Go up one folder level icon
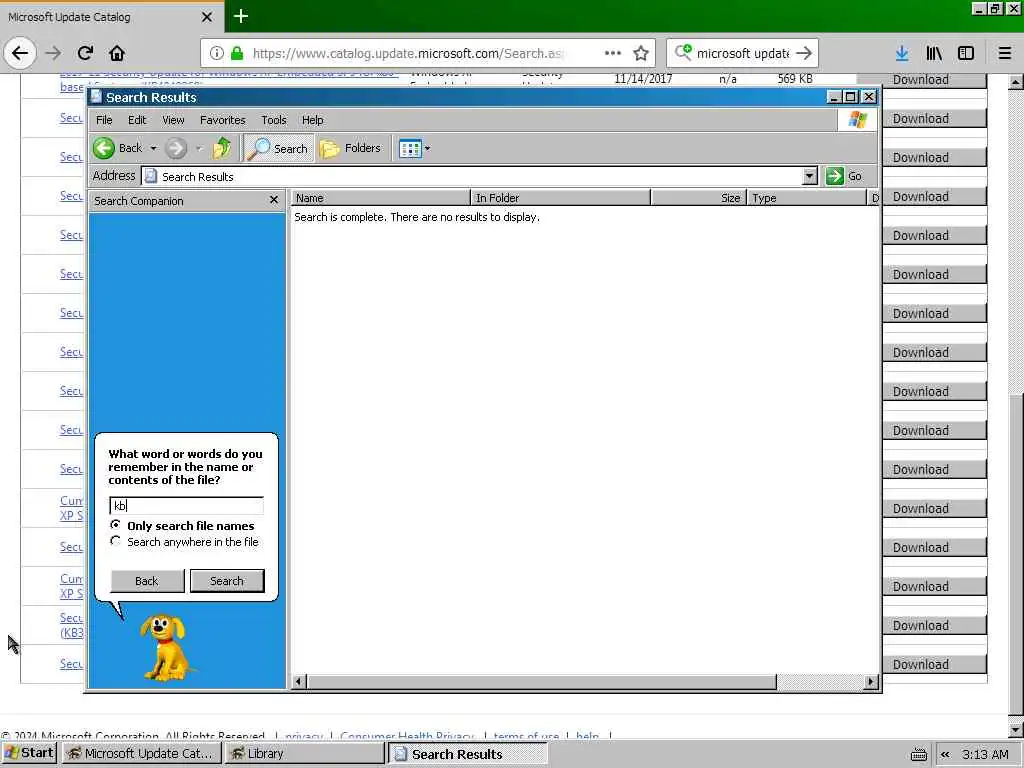The width and height of the screenshot is (1024, 768). [x=222, y=148]
